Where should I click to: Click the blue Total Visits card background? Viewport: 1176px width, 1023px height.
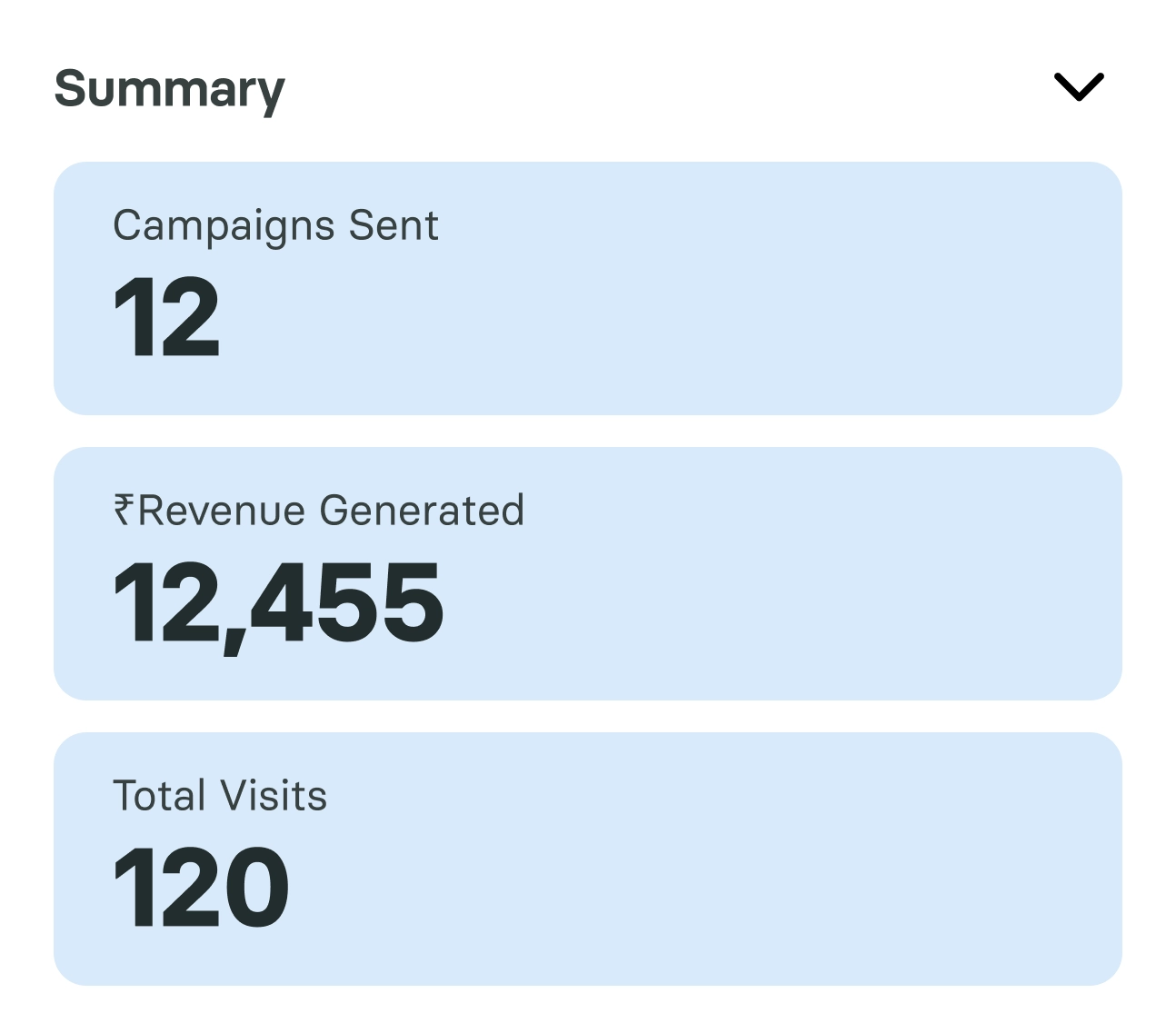[818, 856]
